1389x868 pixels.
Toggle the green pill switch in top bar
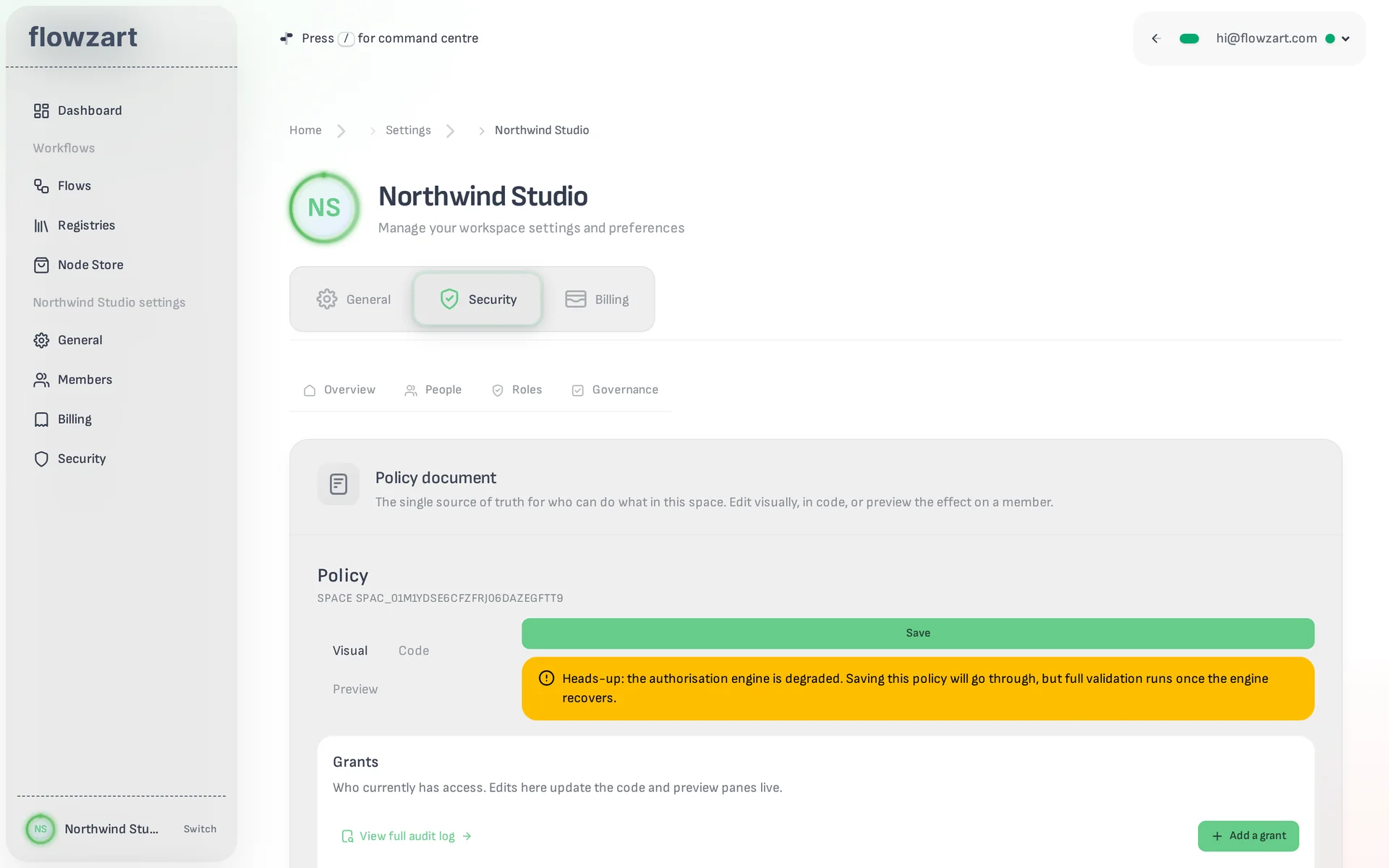click(x=1189, y=39)
